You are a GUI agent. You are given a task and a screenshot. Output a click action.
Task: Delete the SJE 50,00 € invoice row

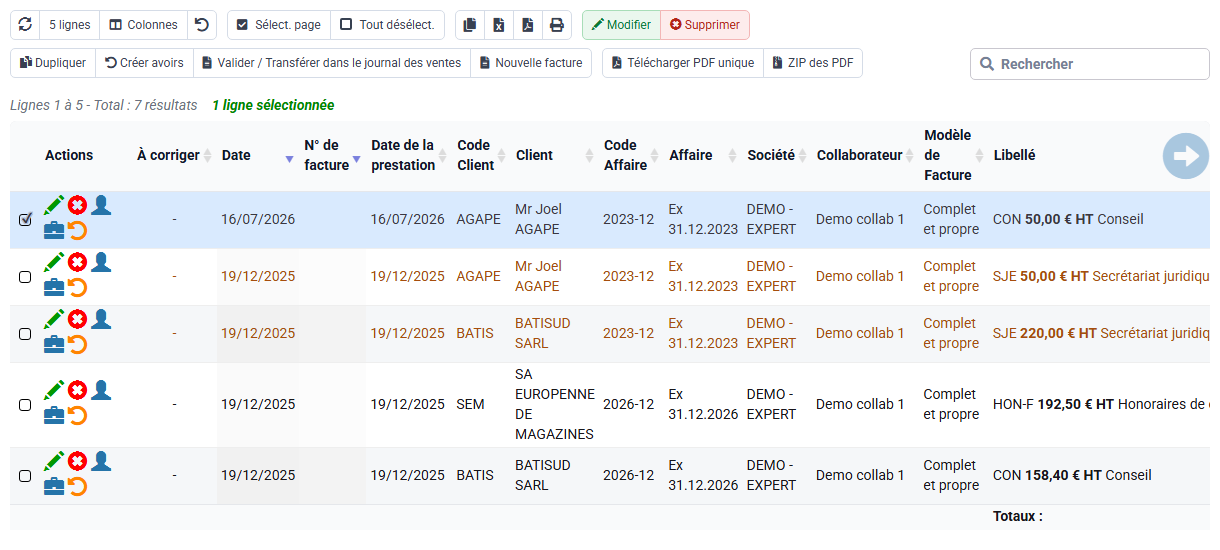(77, 262)
